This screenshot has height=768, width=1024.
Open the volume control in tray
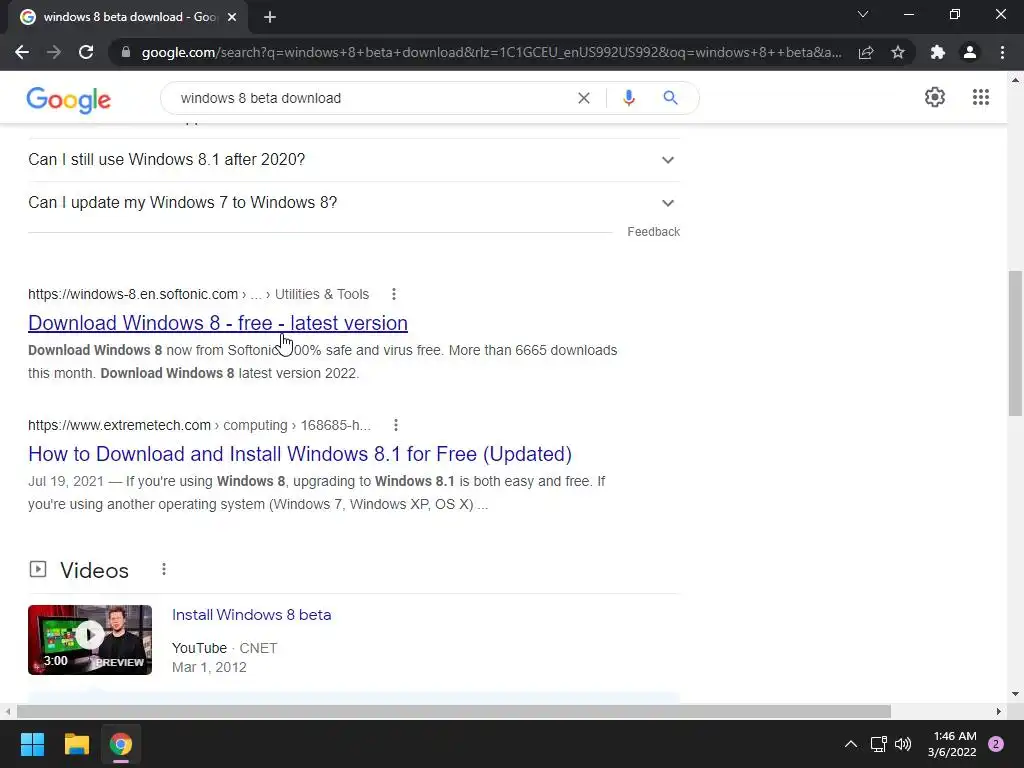(x=903, y=744)
